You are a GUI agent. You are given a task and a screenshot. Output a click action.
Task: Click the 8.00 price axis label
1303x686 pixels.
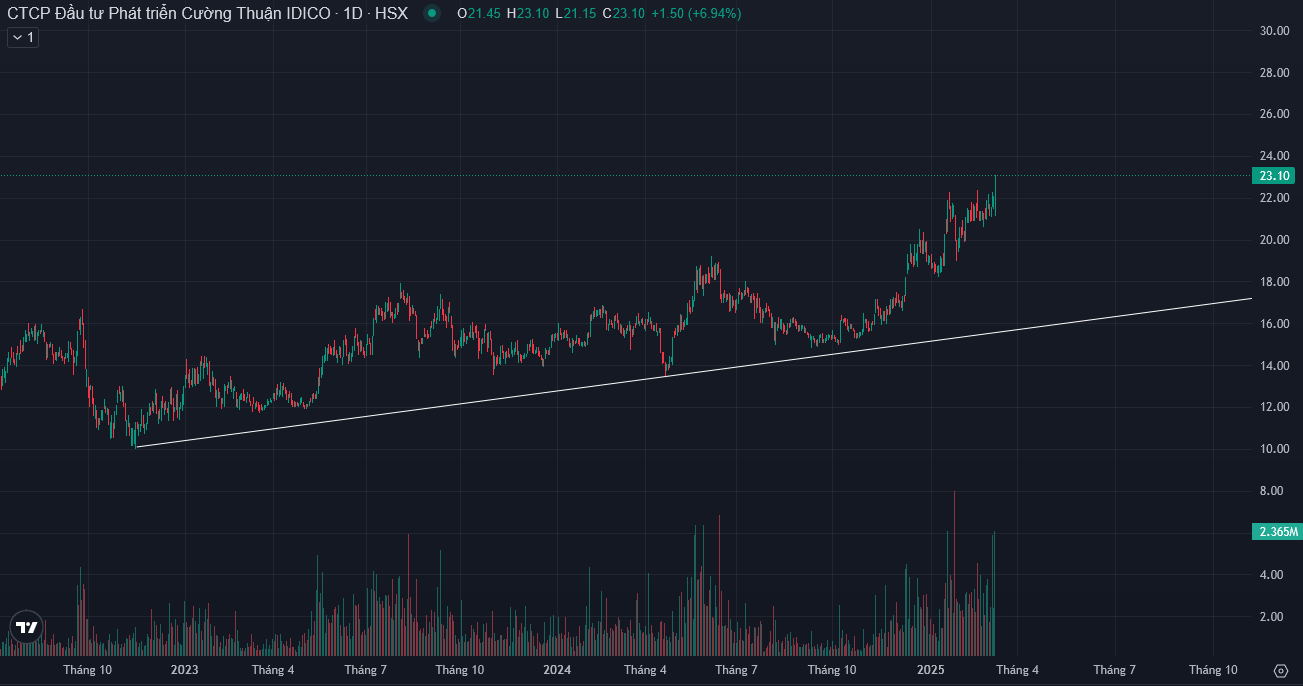(x=1274, y=491)
